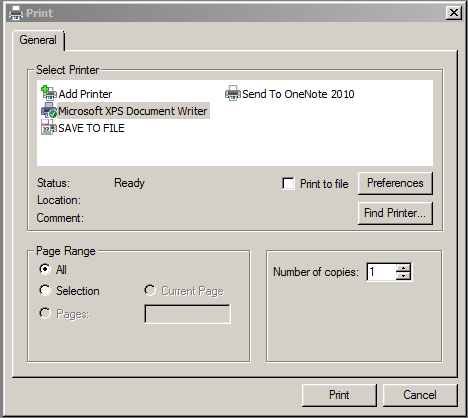Click the Pages range text box
468x418 pixels.
point(187,314)
